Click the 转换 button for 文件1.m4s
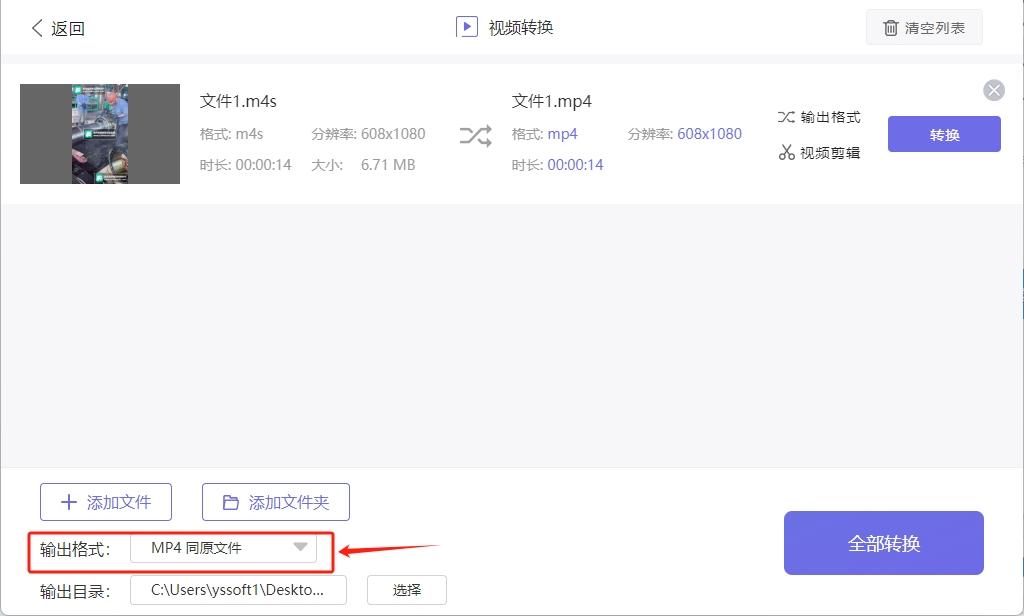The image size is (1024, 616). 944,134
